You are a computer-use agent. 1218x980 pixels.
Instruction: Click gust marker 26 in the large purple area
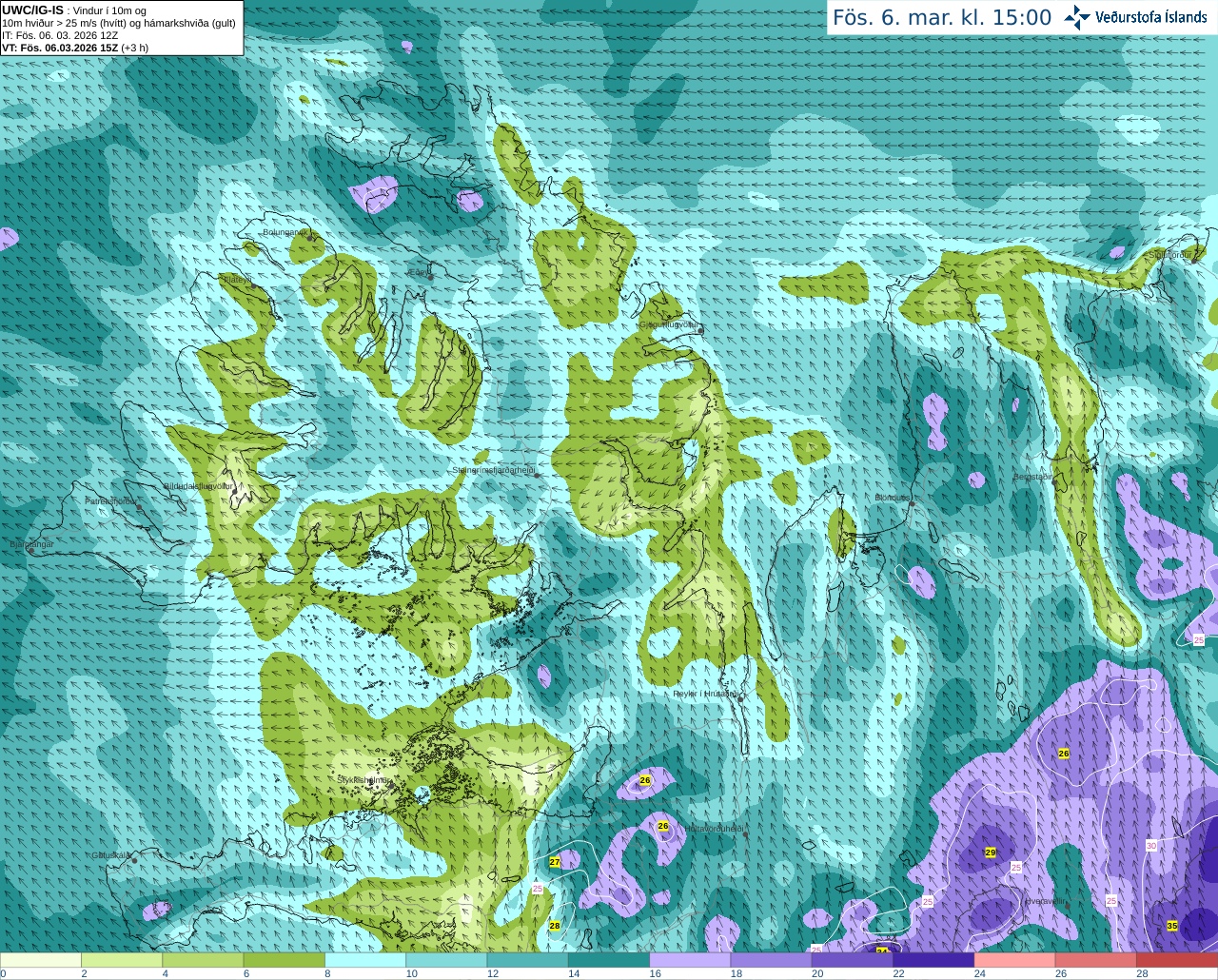[x=1064, y=753]
